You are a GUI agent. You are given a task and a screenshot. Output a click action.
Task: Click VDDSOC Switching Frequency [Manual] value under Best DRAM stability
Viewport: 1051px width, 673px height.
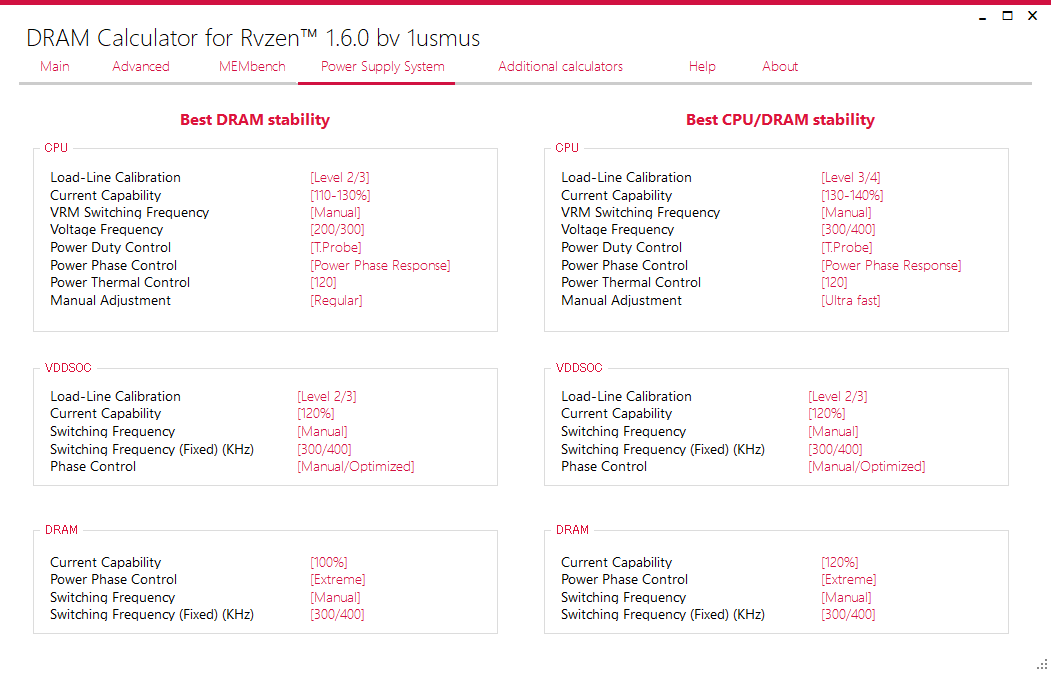(322, 432)
